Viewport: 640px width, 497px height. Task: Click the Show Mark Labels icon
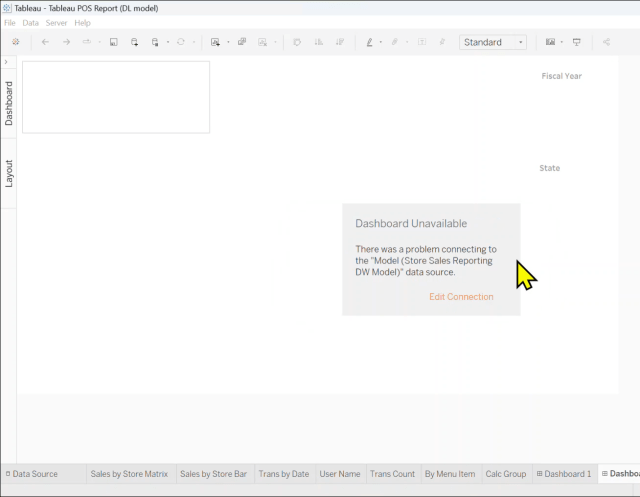(x=422, y=42)
